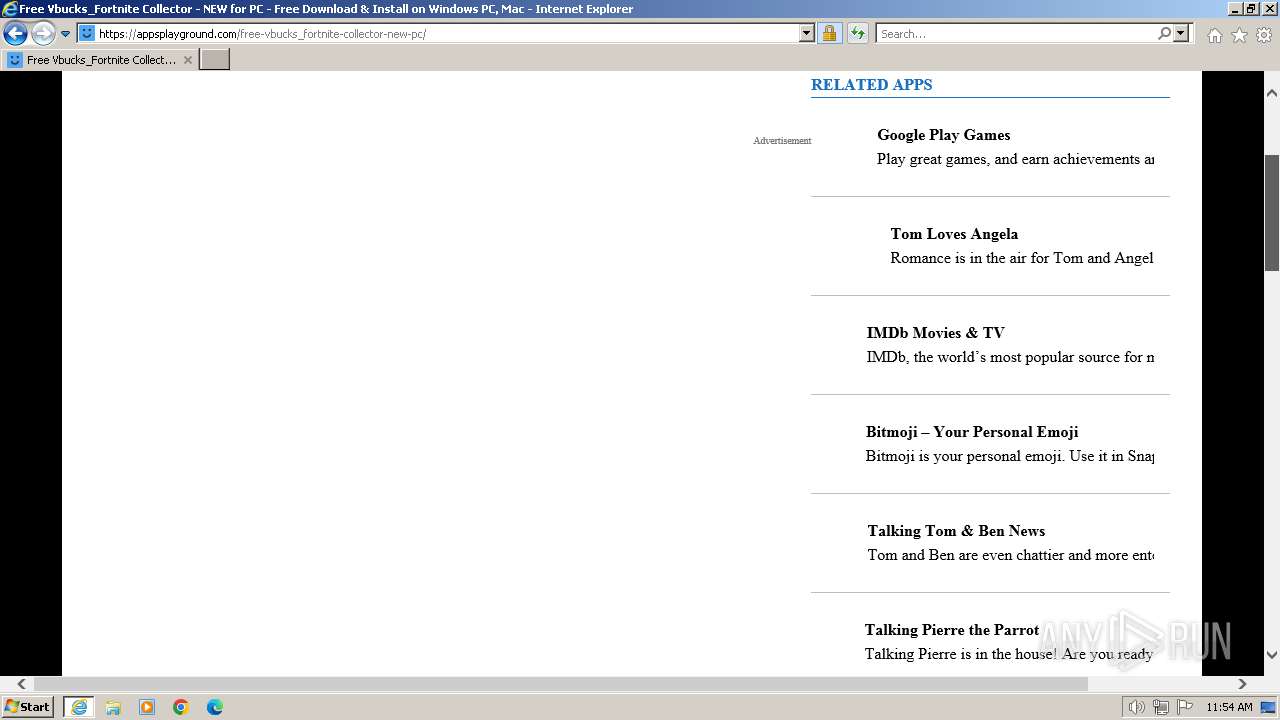Open Talking Pierre the Parrot link

click(x=952, y=630)
